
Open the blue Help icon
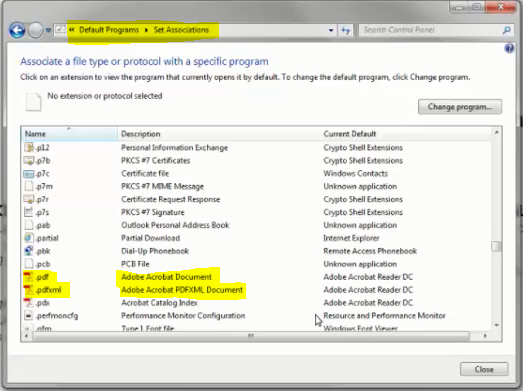tap(509, 49)
